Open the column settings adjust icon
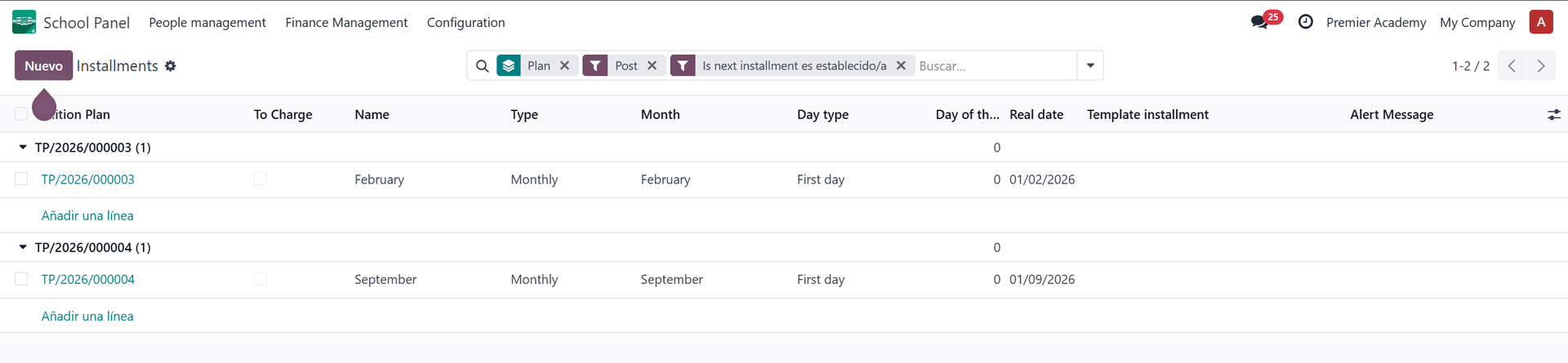This screenshot has width=1568, height=363. pyautogui.click(x=1553, y=115)
